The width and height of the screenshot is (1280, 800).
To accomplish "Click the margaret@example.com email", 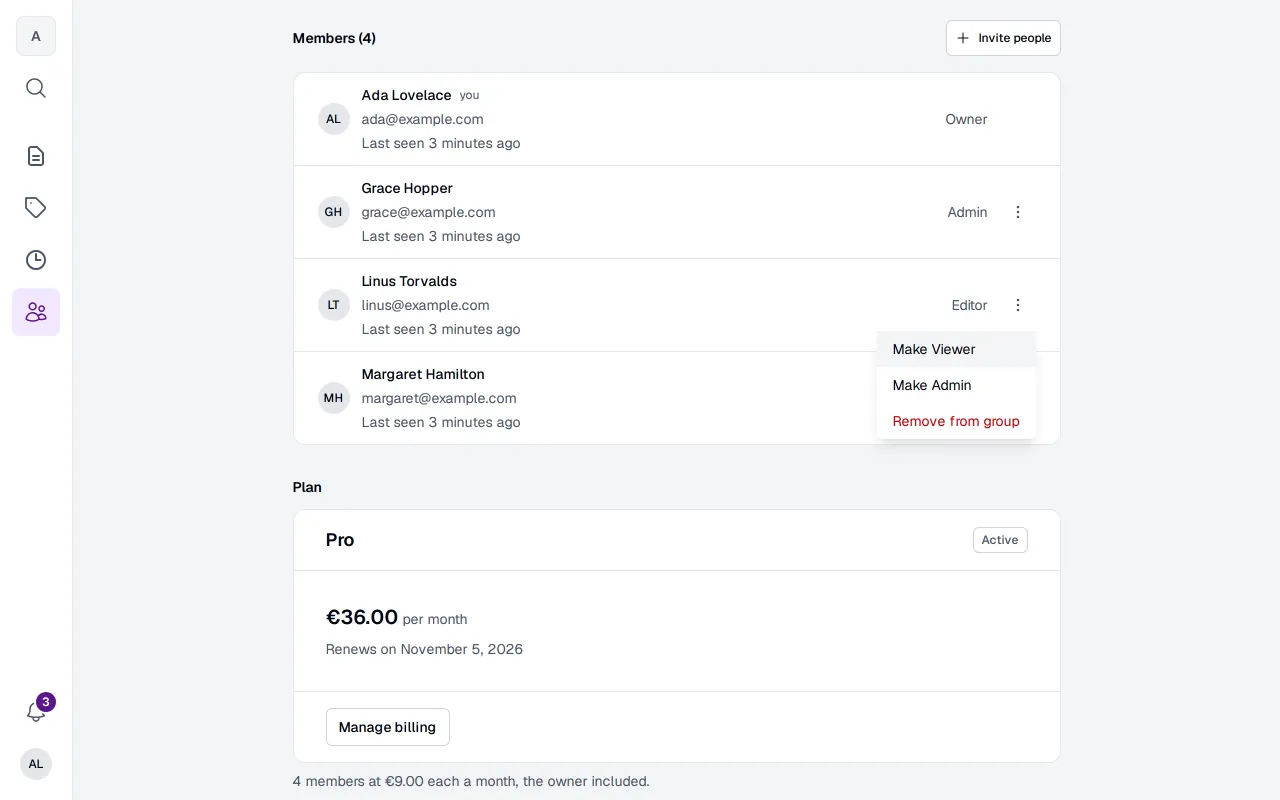I will pos(439,398).
